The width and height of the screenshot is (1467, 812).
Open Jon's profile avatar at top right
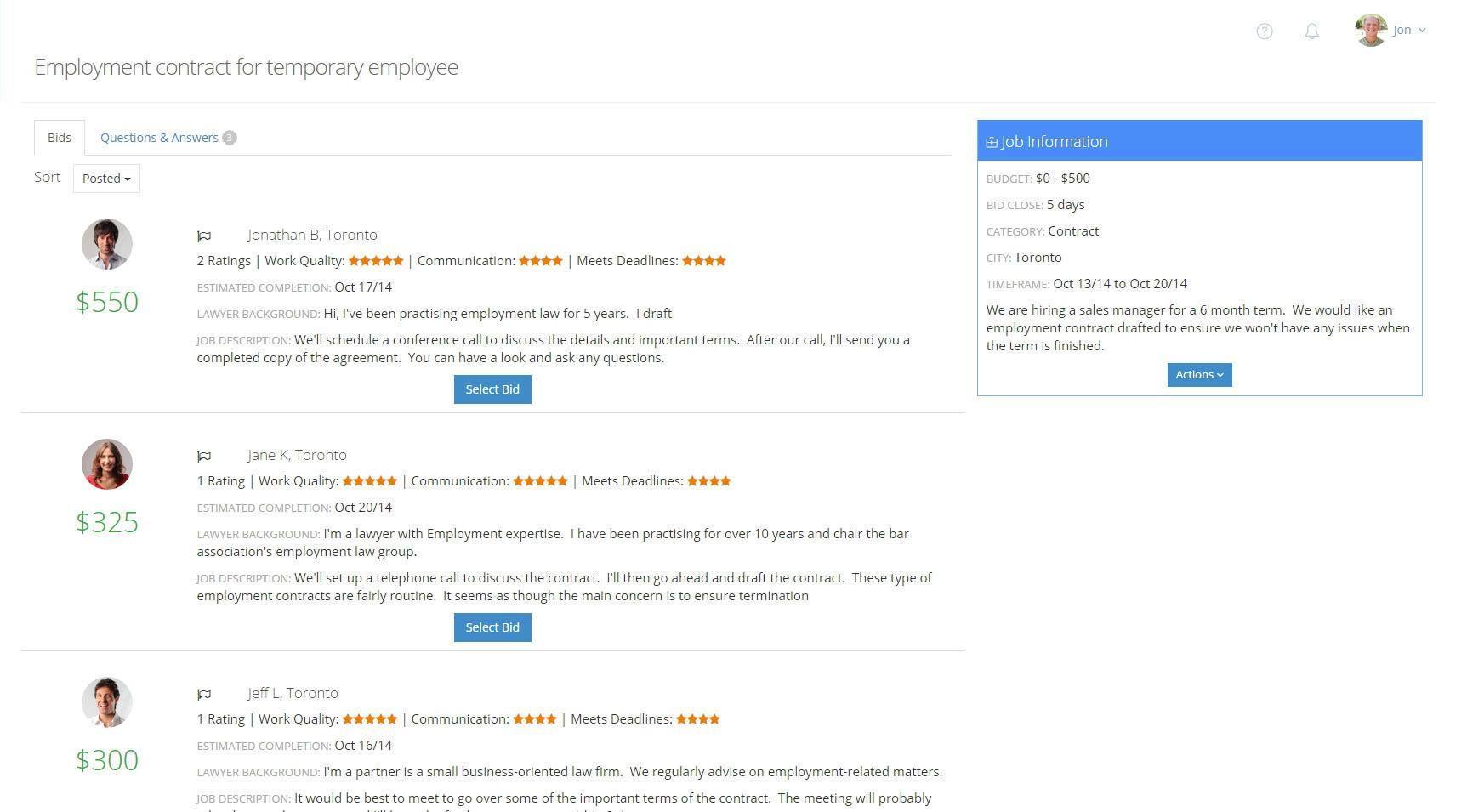click(1371, 30)
